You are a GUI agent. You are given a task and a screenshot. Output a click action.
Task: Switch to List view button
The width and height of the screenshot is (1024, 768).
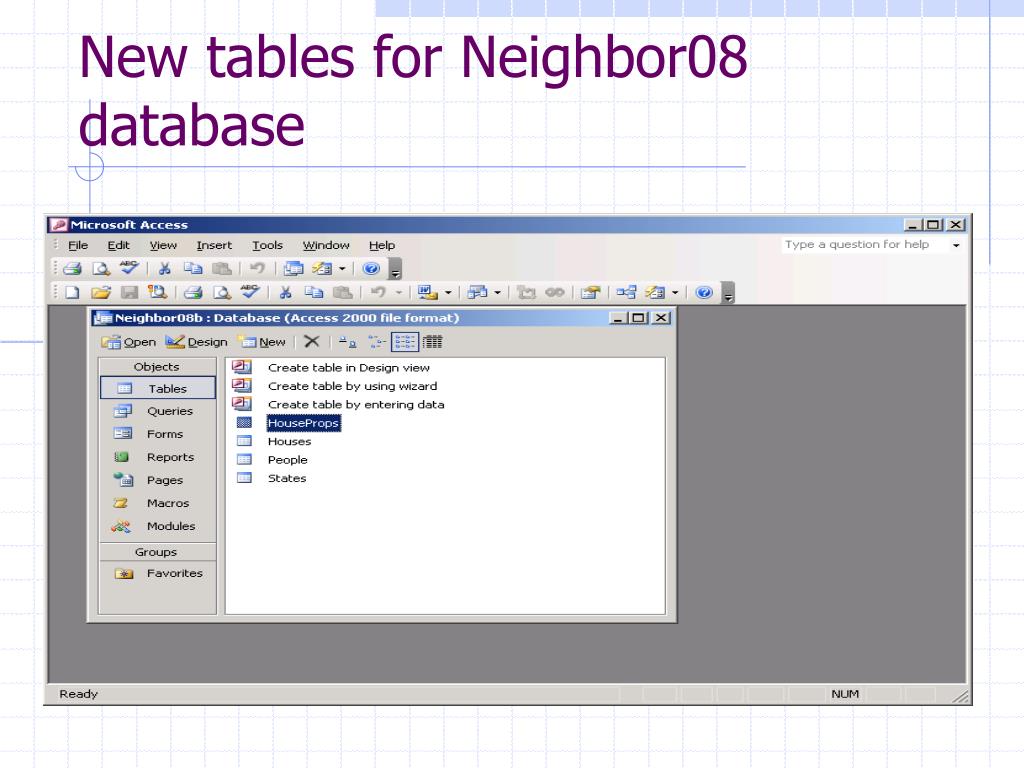pos(405,342)
